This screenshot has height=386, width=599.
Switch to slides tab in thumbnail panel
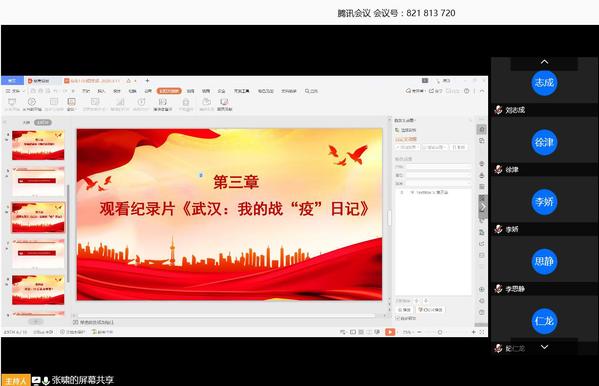click(x=42, y=122)
